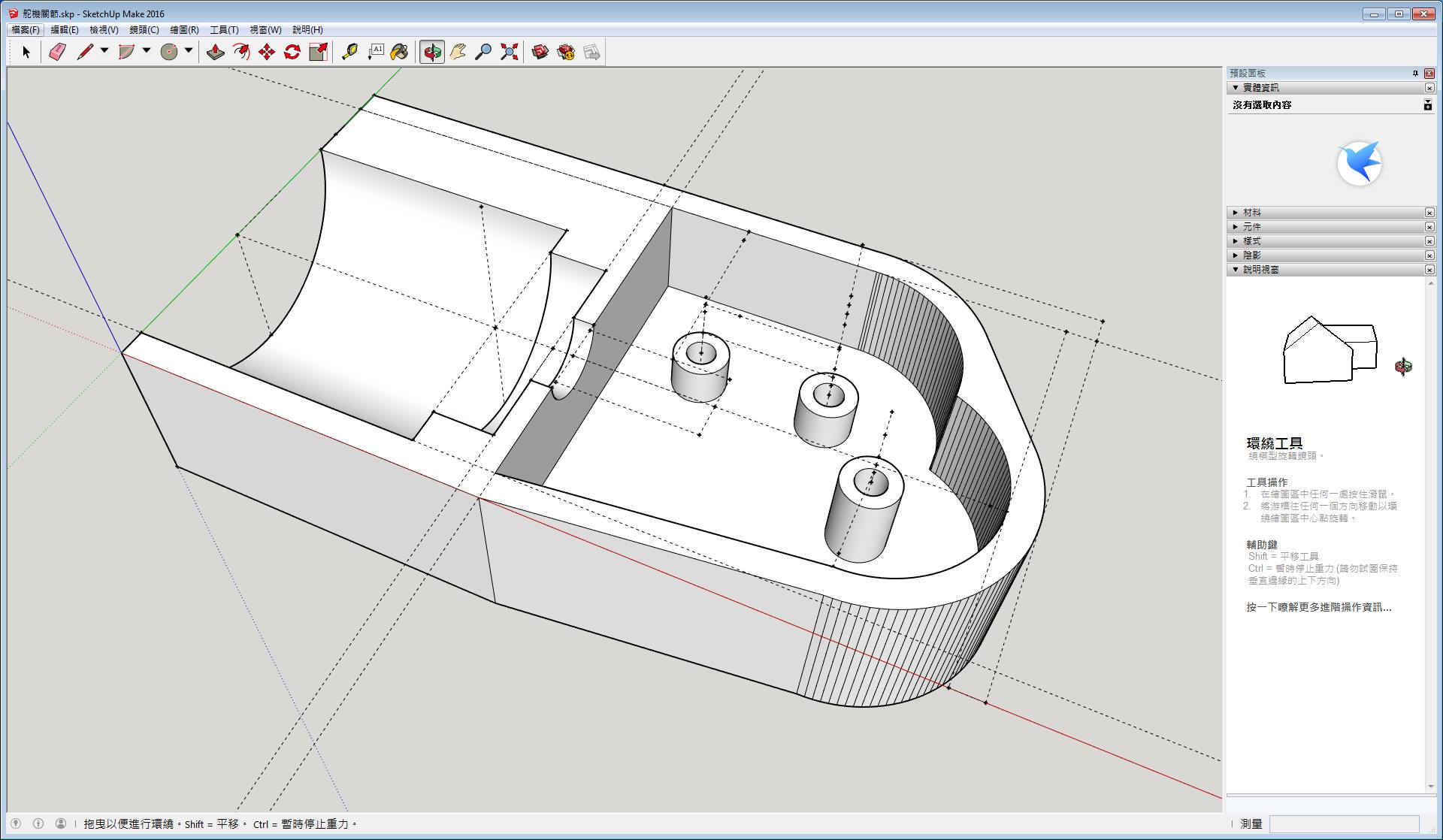
Task: Open the 繪圖(R) menu
Action: [x=184, y=30]
